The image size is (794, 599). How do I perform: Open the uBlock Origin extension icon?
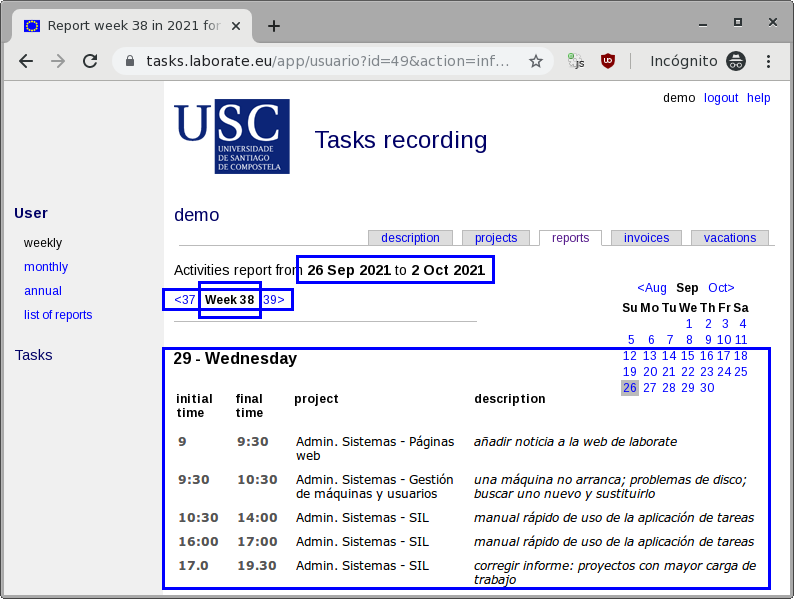[608, 61]
